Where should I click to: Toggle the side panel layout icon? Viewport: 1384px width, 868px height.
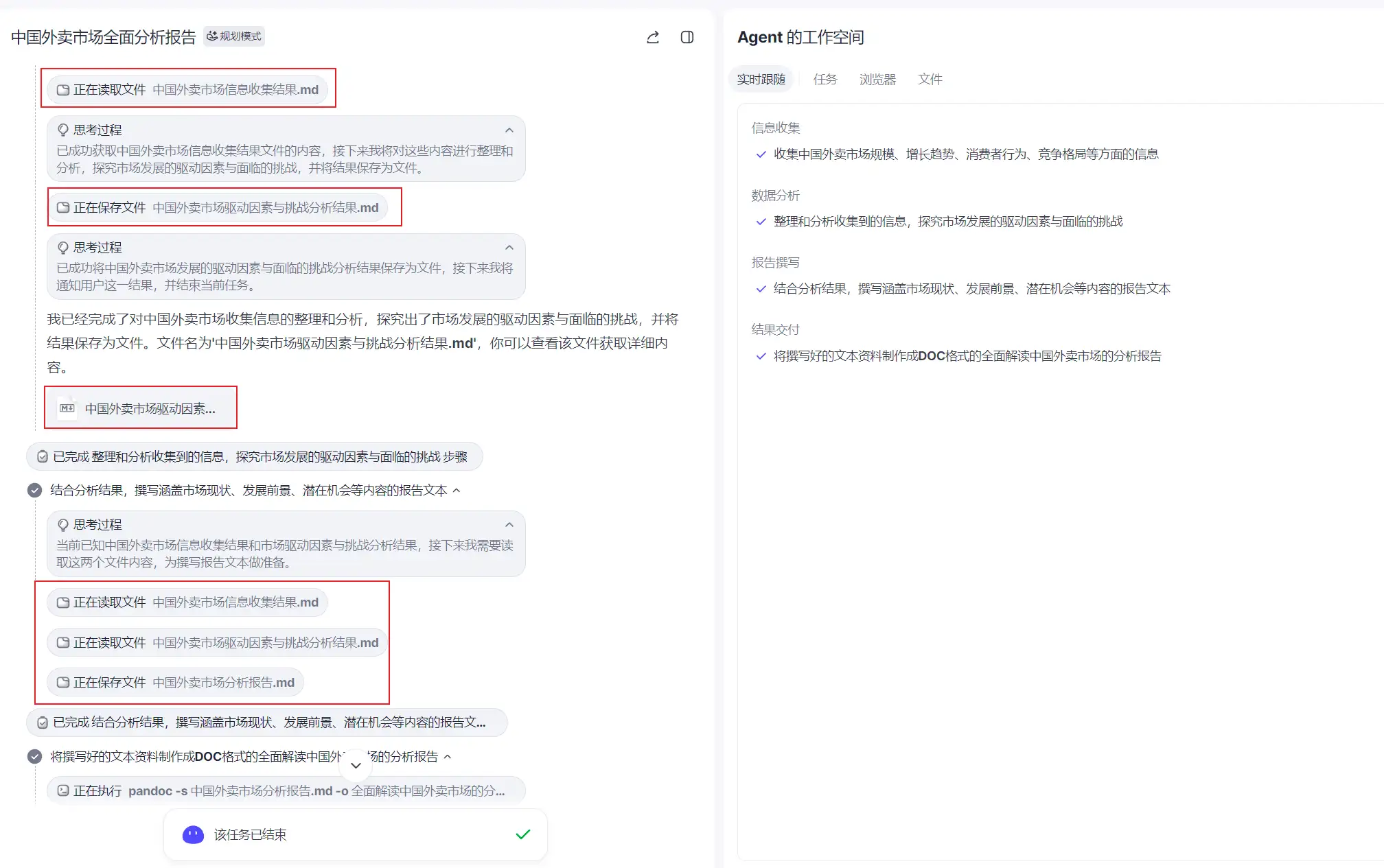687,37
